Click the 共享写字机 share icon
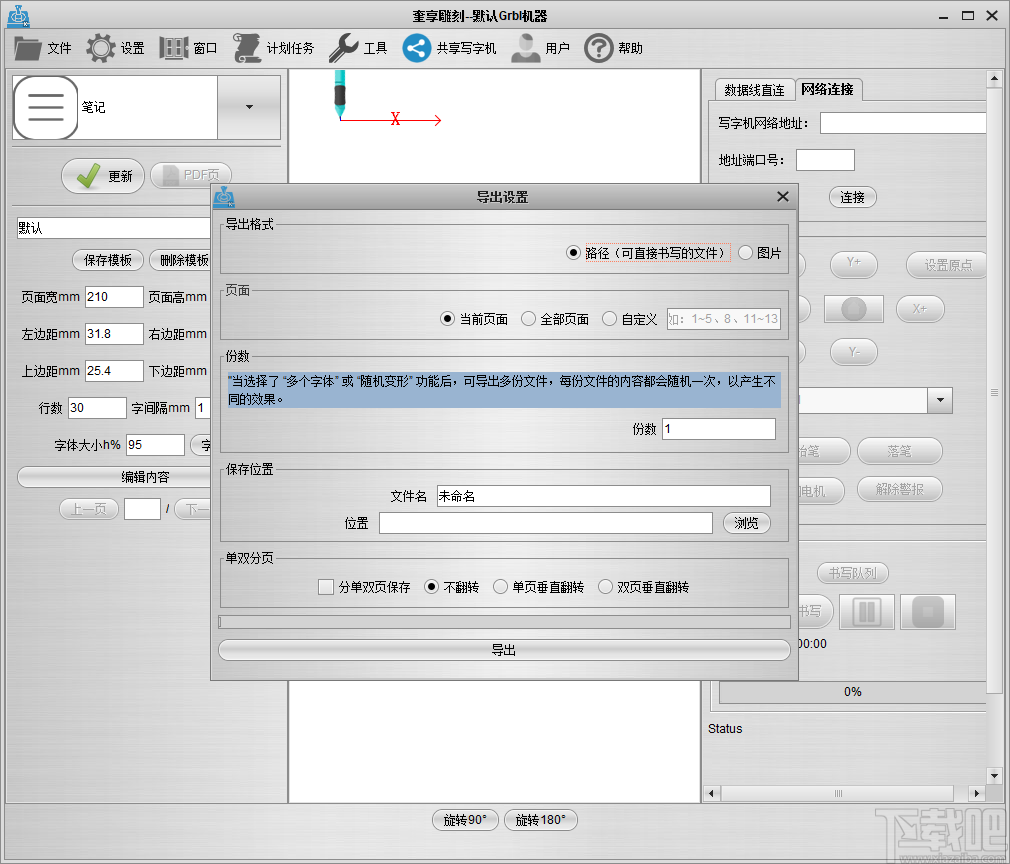The width and height of the screenshot is (1010, 864). click(x=418, y=47)
